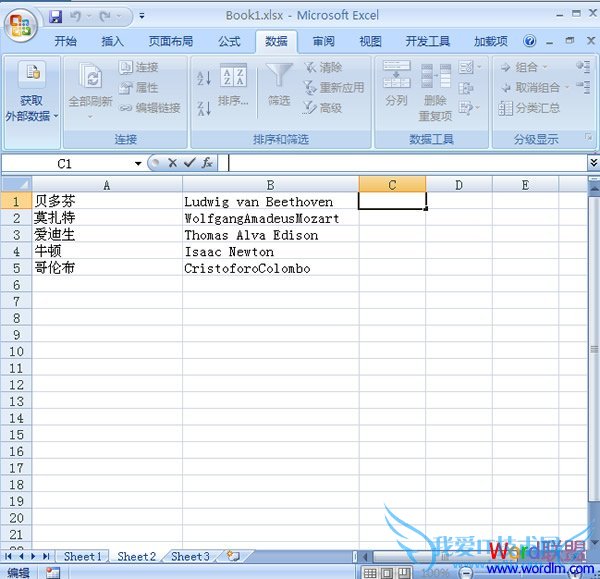
Task: Go to the last sheet tab arrow
Action: coord(46,556)
